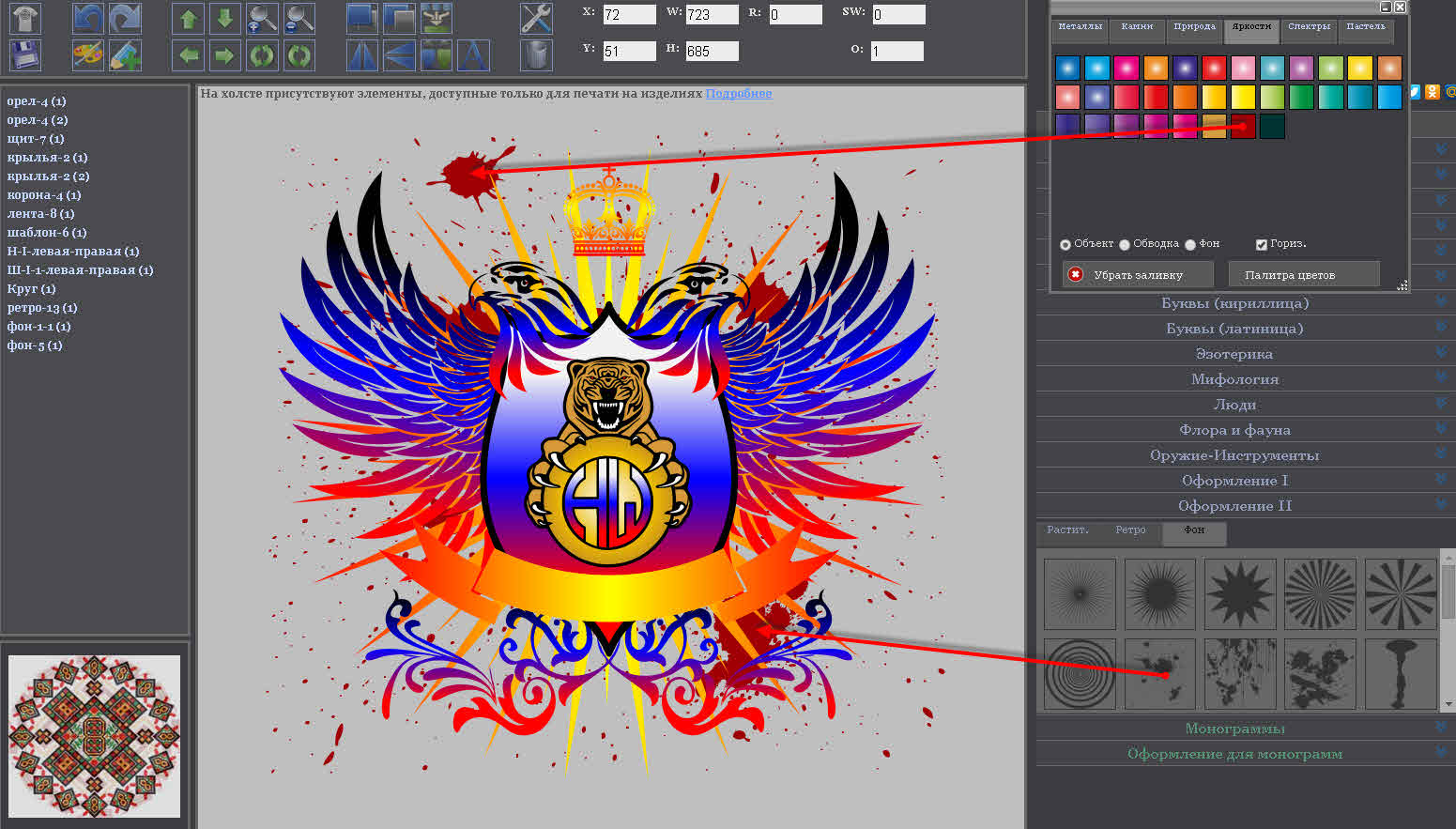
Task: Select the Объект fill target radio
Action: click(x=1065, y=244)
